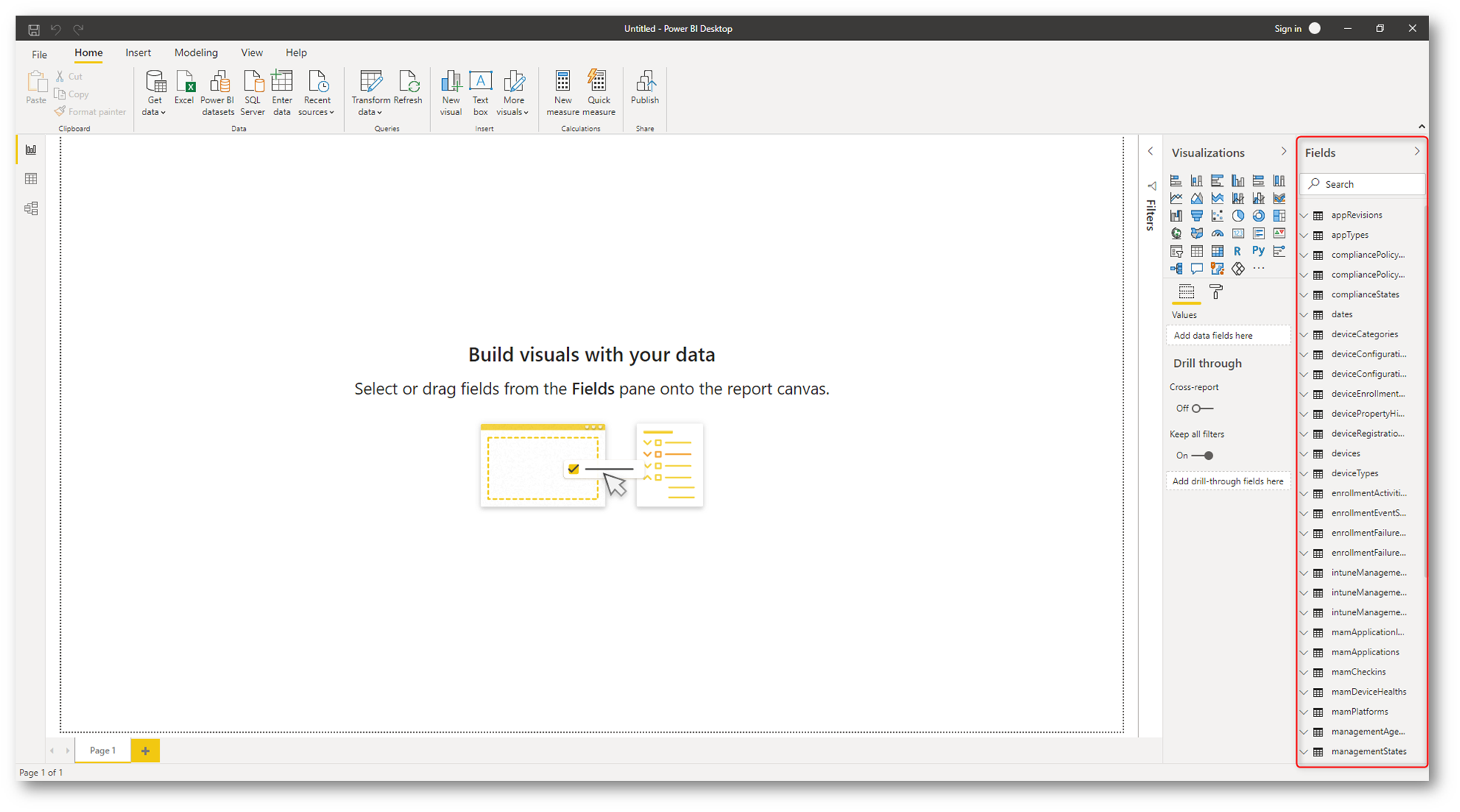Screen dimensions: 1460x812
Task: Open the More visuals dropdown
Action: 513,94
